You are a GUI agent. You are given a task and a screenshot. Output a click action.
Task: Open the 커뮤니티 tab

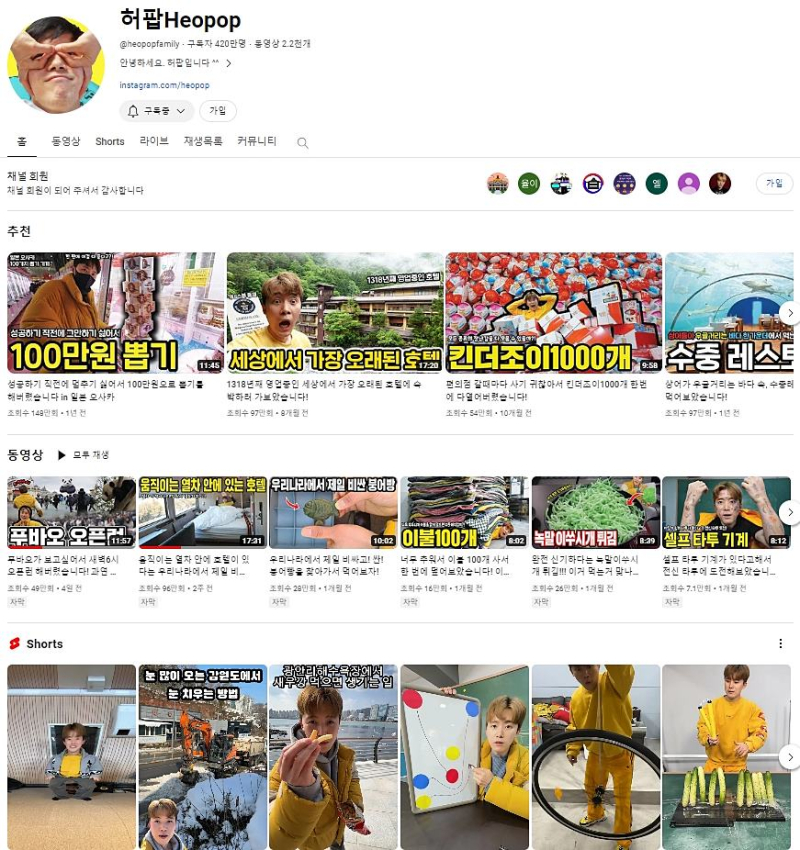click(257, 141)
